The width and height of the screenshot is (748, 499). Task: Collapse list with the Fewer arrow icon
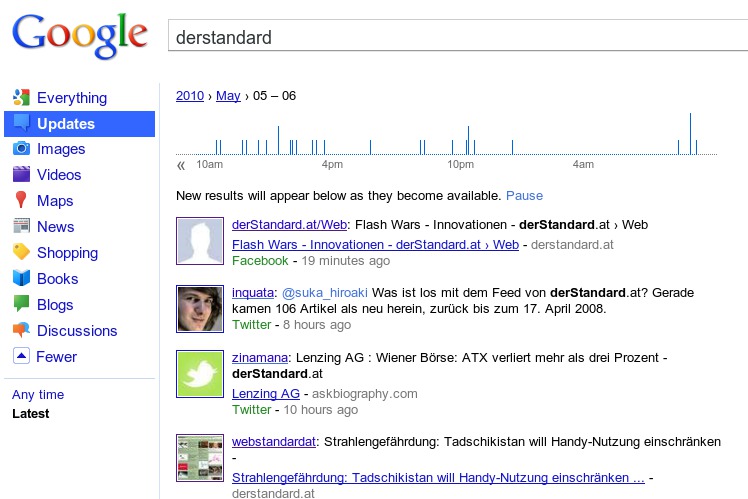point(21,356)
